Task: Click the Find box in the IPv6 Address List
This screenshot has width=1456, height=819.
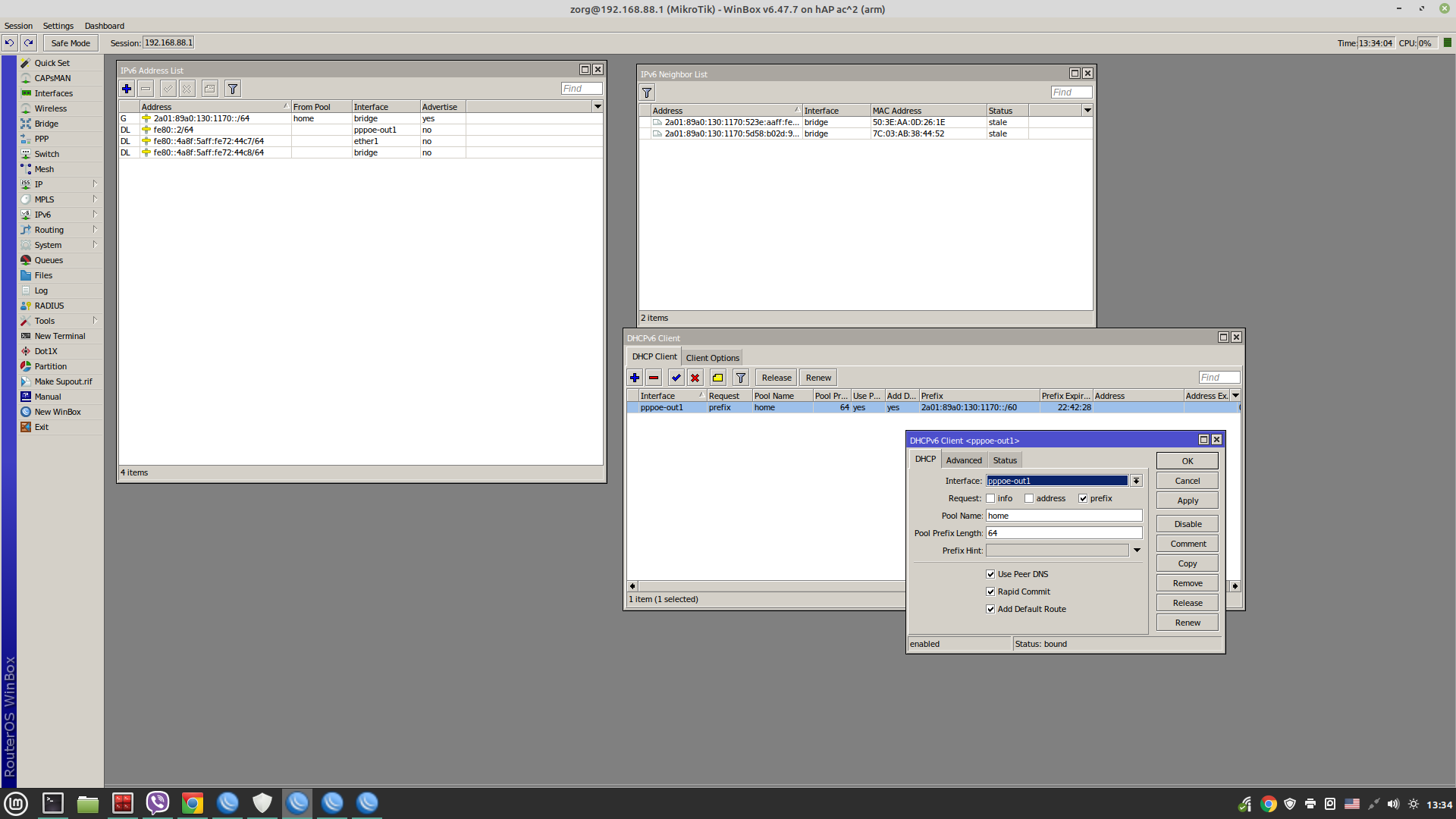Action: (x=582, y=89)
